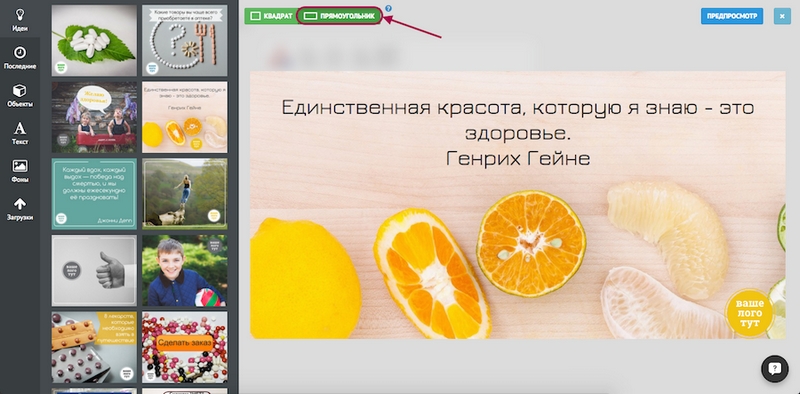Switch format to Прямоугольник
This screenshot has width=800, height=394.
339,16
